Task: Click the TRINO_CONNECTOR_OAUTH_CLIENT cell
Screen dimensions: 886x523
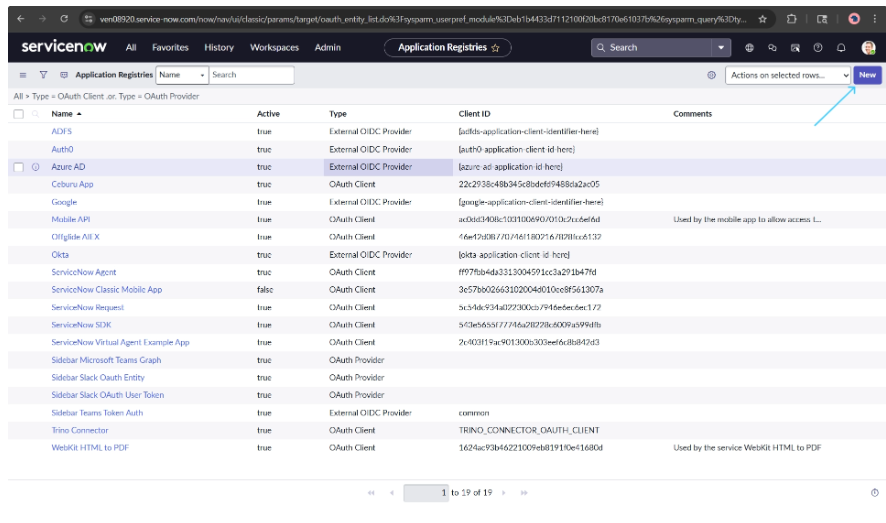Action: (x=529, y=431)
